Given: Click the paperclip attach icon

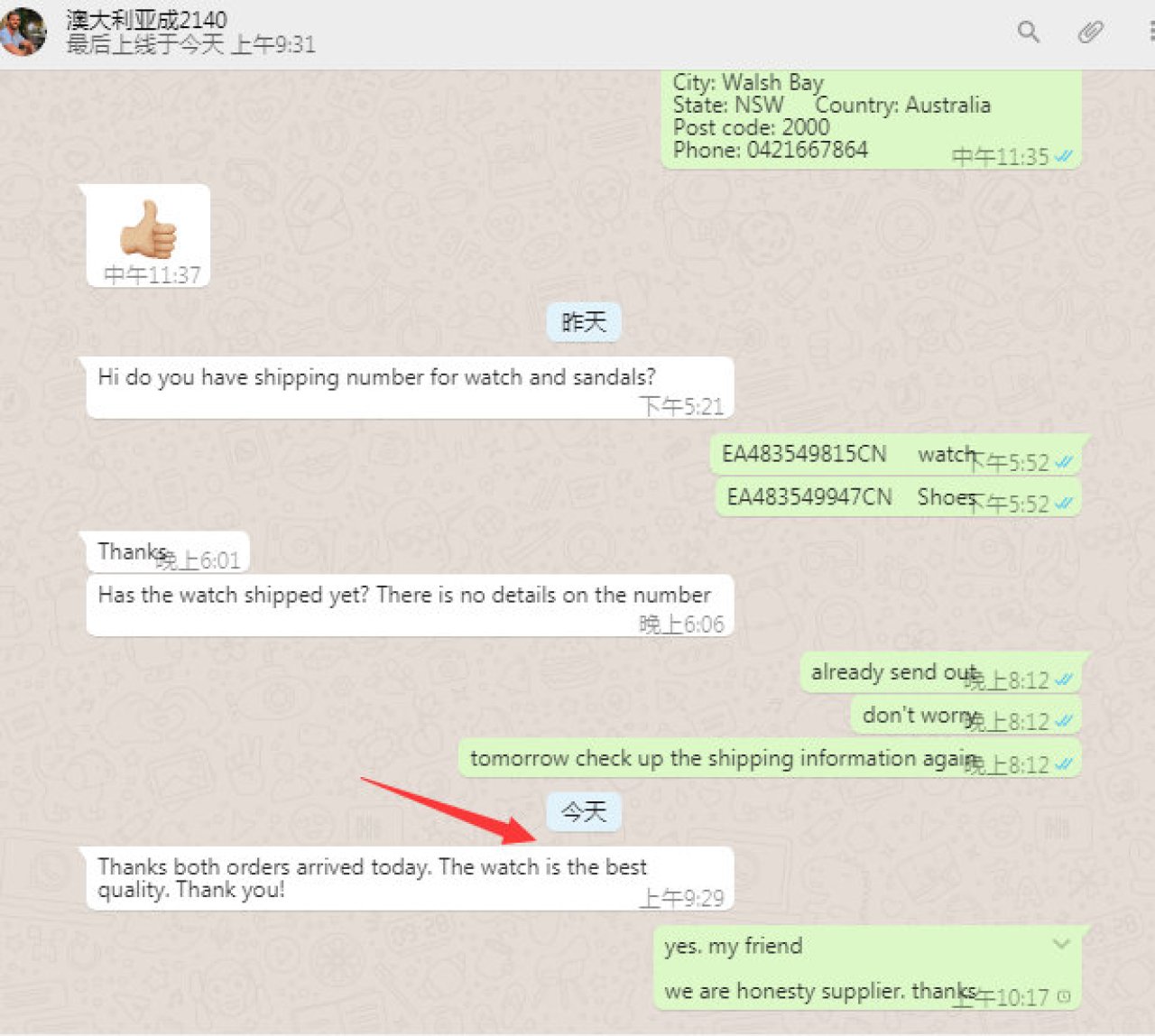Looking at the screenshot, I should point(1090,33).
